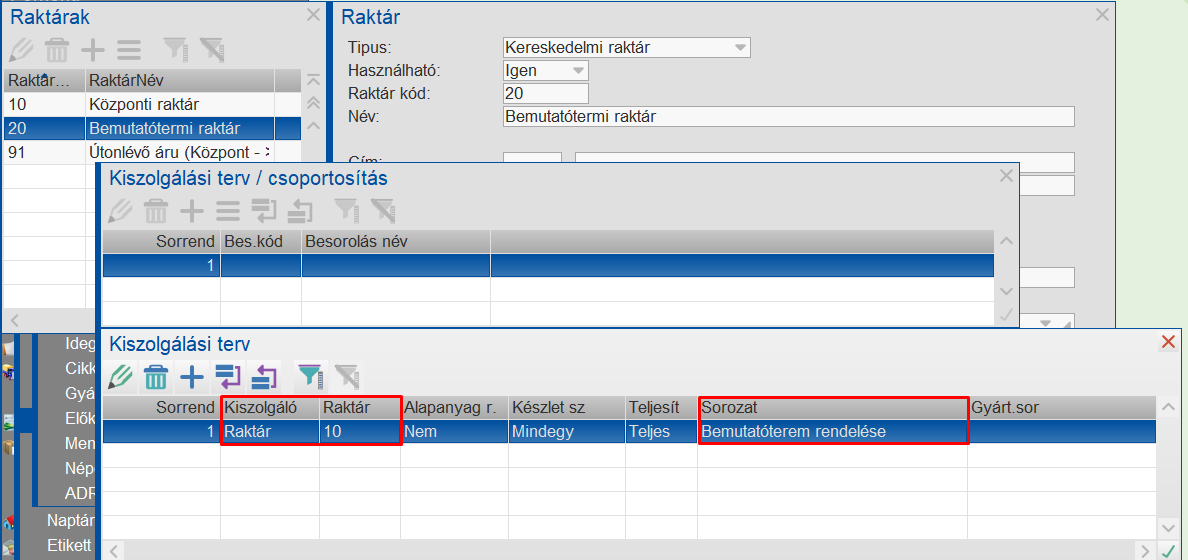1188x560 pixels.
Task: Click the clear filter icon in Kiszolgálási terv toolbar
Action: tap(347, 376)
